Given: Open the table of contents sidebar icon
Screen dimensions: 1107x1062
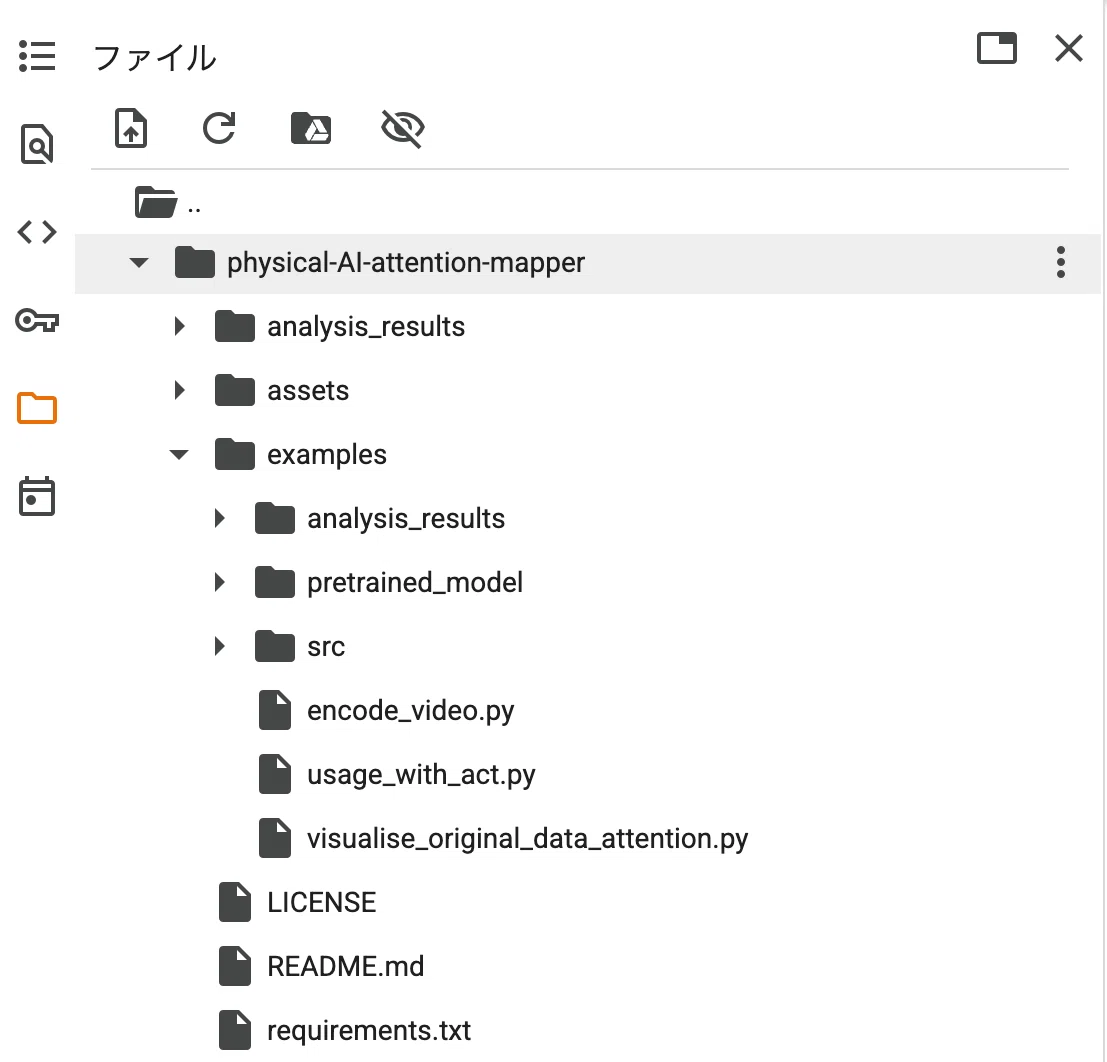Looking at the screenshot, I should point(37,56).
